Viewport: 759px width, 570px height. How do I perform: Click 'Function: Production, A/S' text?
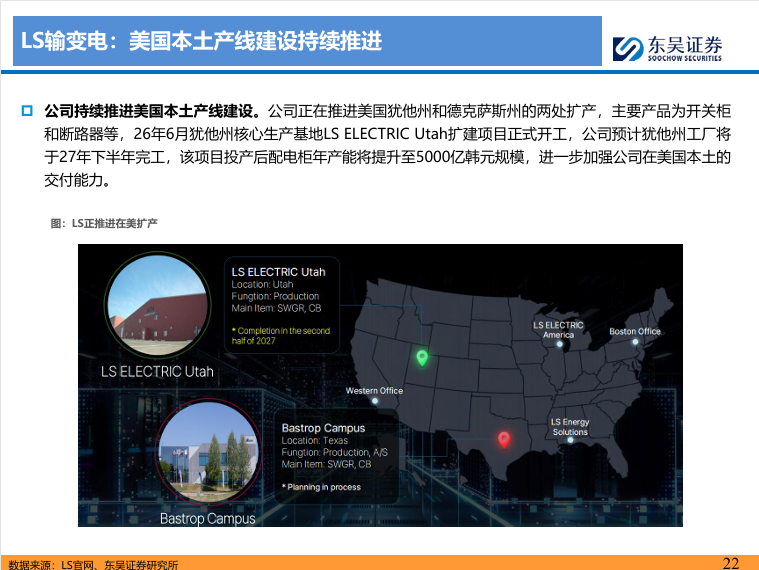tap(334, 452)
